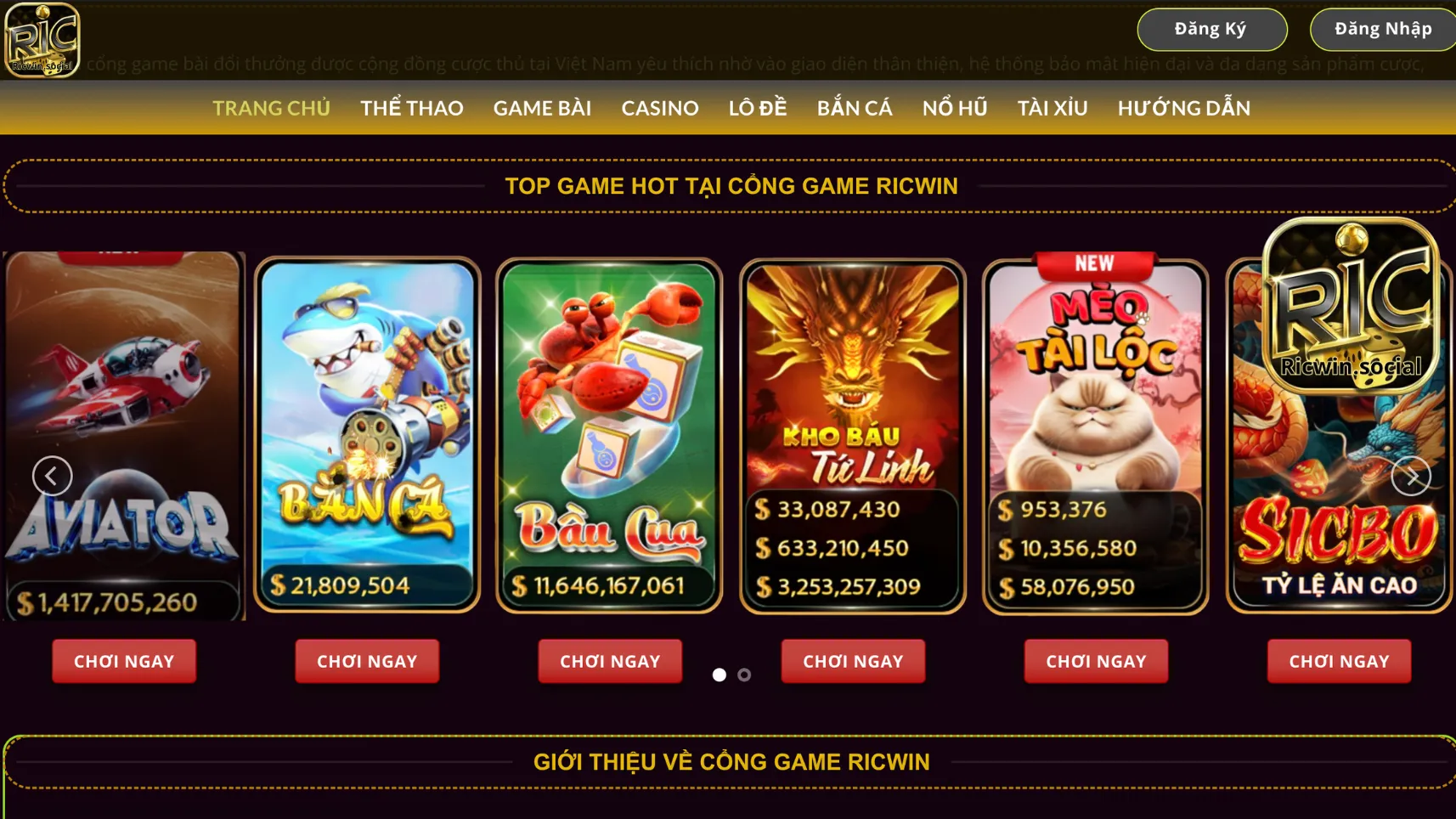1456x819 pixels.
Task: Click the Đăng Nhập login button
Action: (x=1383, y=29)
